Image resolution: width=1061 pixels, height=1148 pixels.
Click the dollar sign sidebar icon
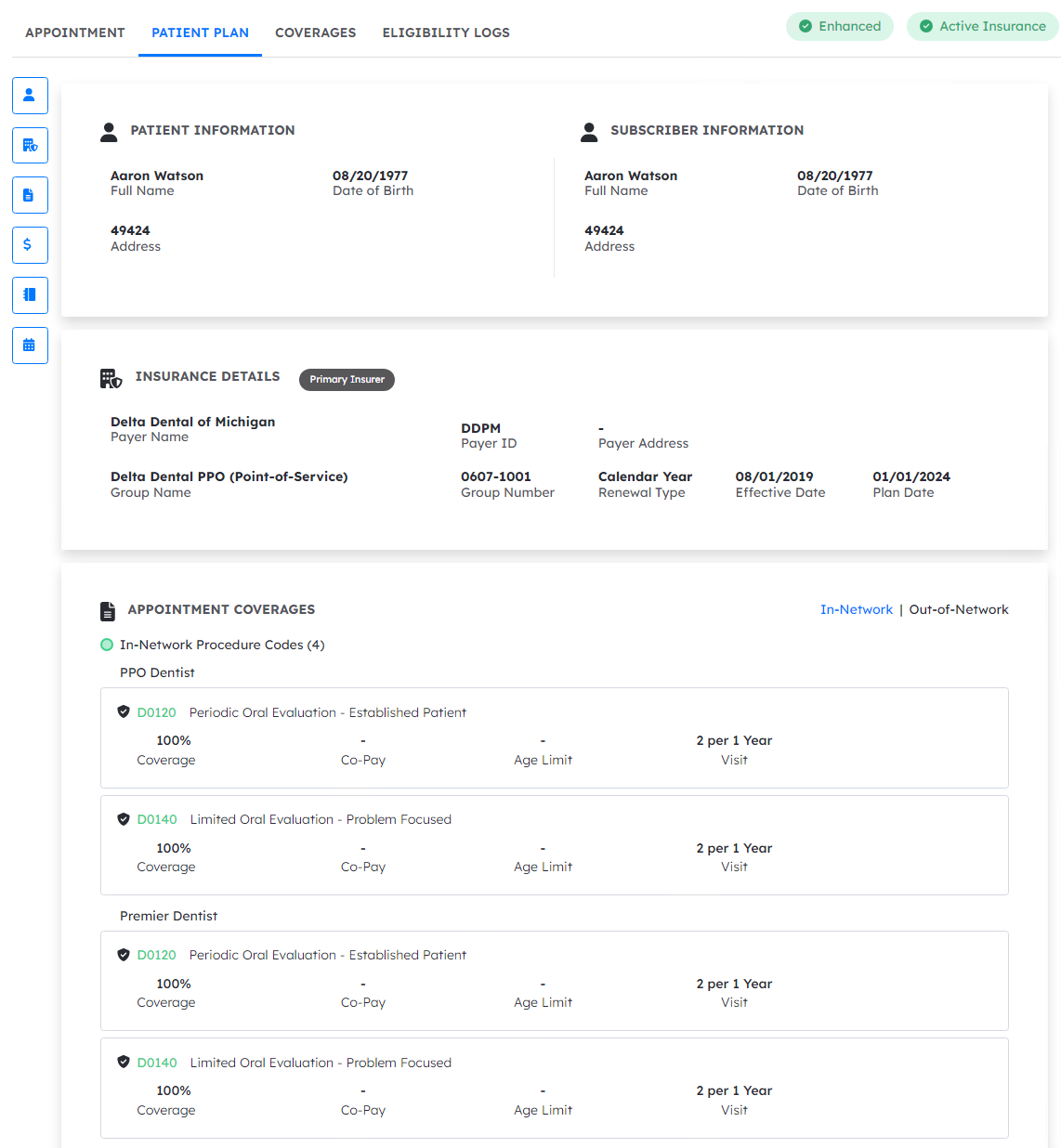coord(30,245)
